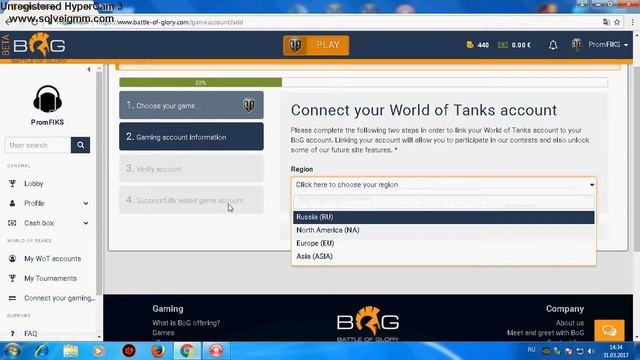Open Lobby from the sidebar

(x=33, y=184)
